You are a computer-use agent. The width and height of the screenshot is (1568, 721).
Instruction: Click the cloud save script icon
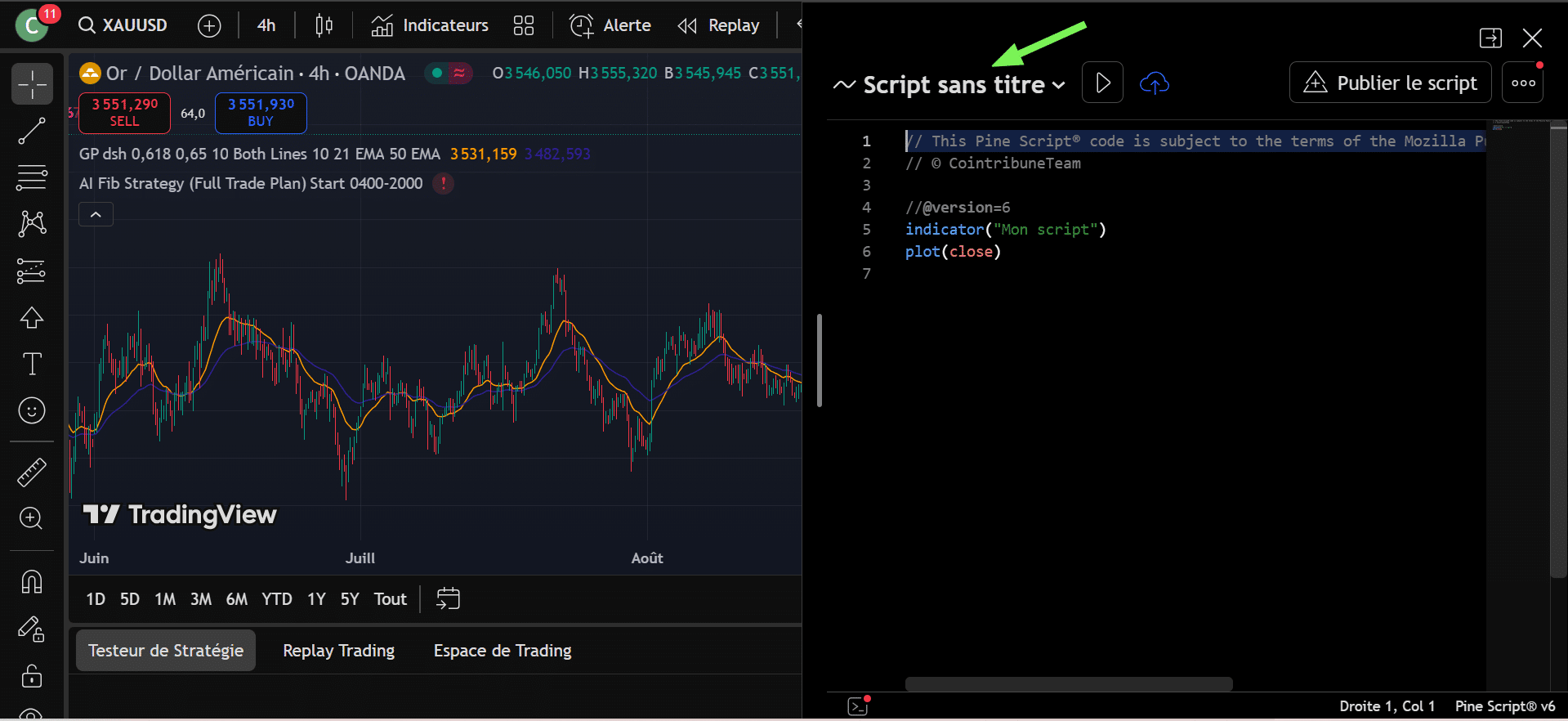pyautogui.click(x=1154, y=83)
